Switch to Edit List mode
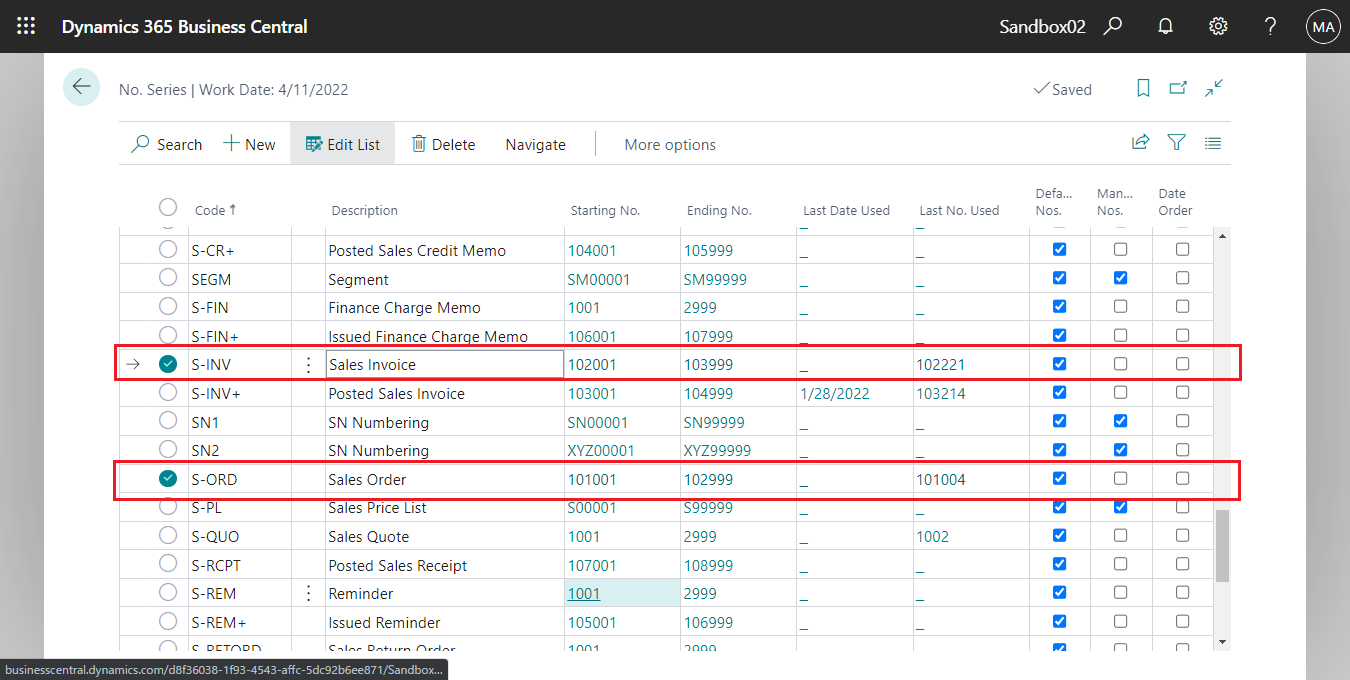The height and width of the screenshot is (680, 1350). coord(342,143)
